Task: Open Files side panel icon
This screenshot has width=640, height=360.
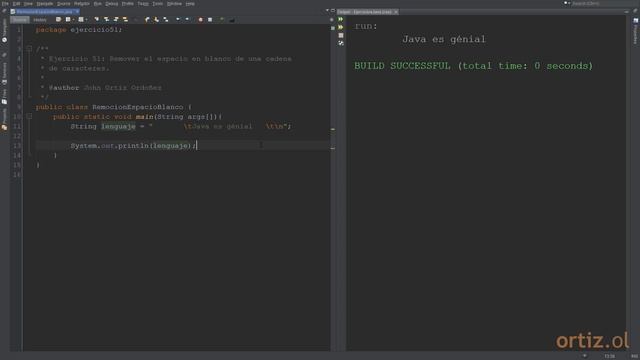Action: (x=4, y=95)
